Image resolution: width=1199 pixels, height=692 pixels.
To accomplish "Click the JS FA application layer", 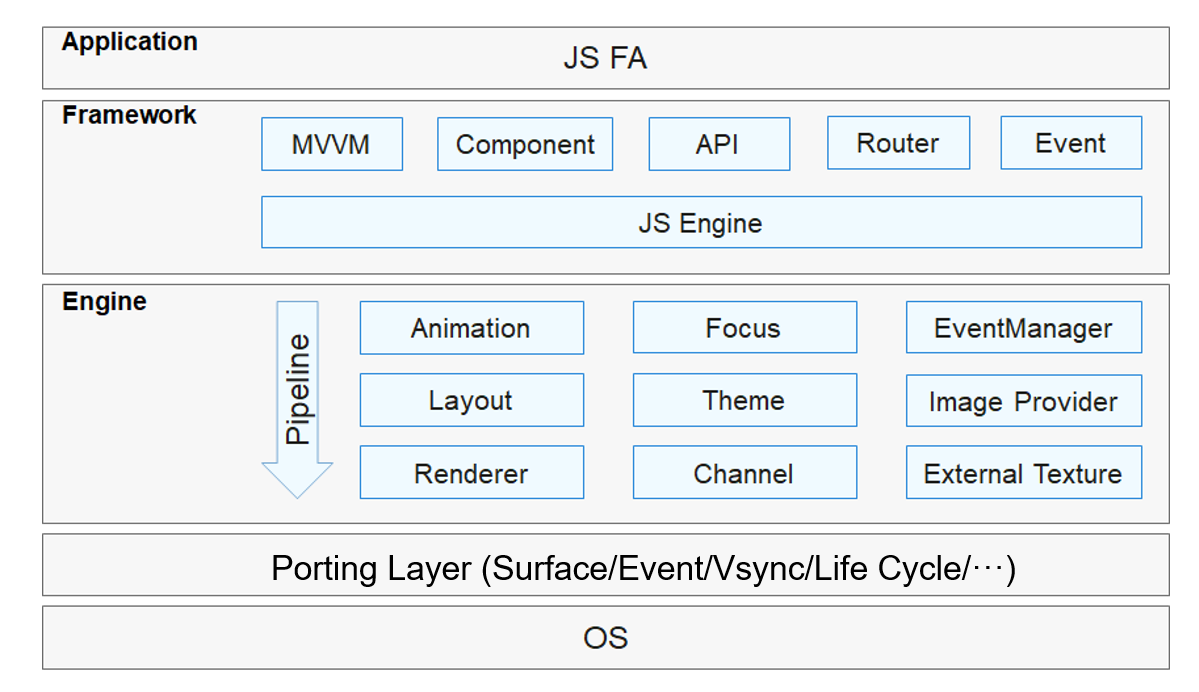I will [605, 58].
